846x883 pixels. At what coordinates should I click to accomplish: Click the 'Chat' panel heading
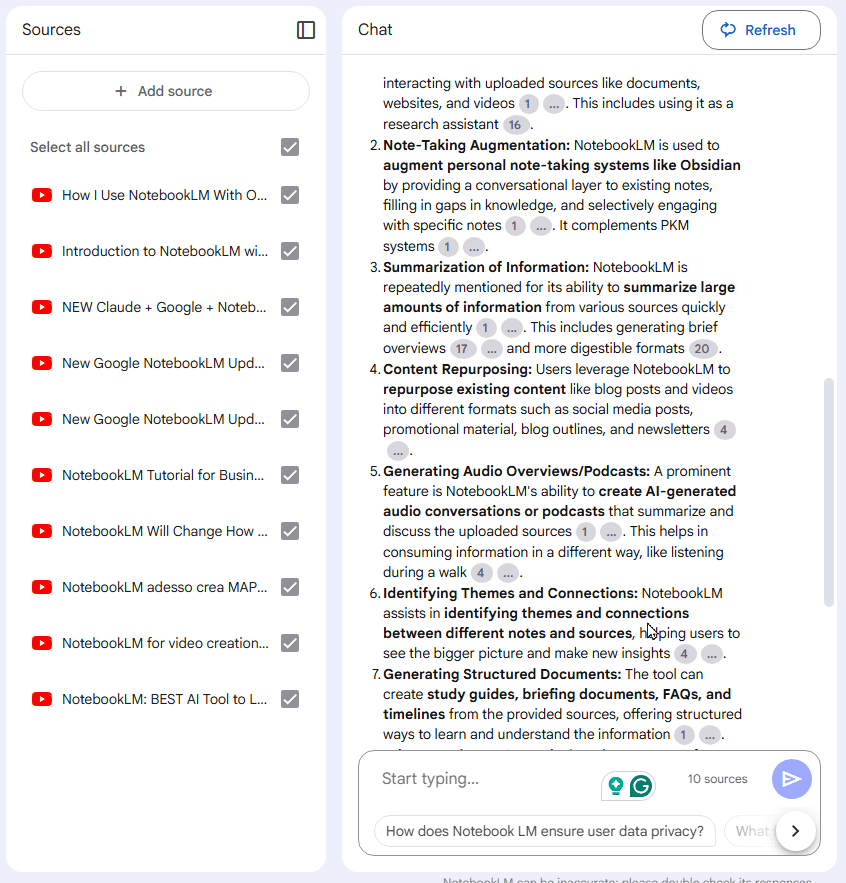coord(375,30)
